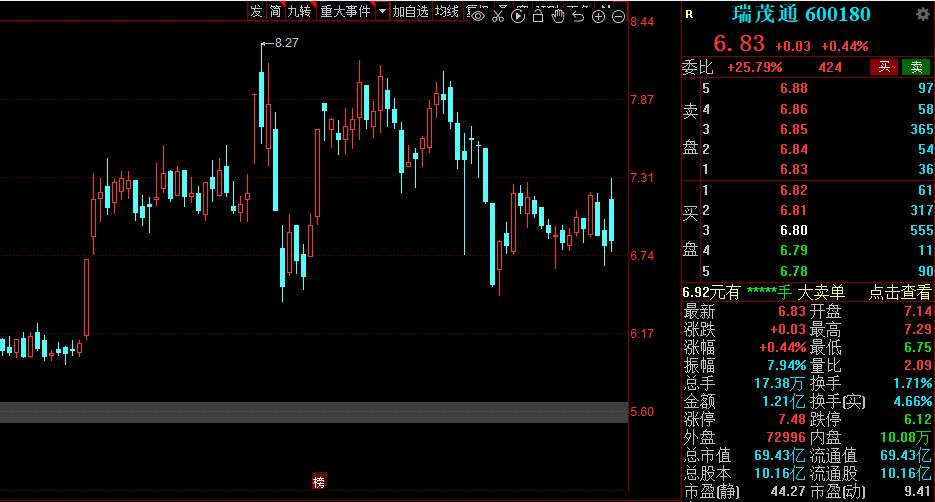Select sell level 1 price 6.83

pyautogui.click(x=794, y=169)
